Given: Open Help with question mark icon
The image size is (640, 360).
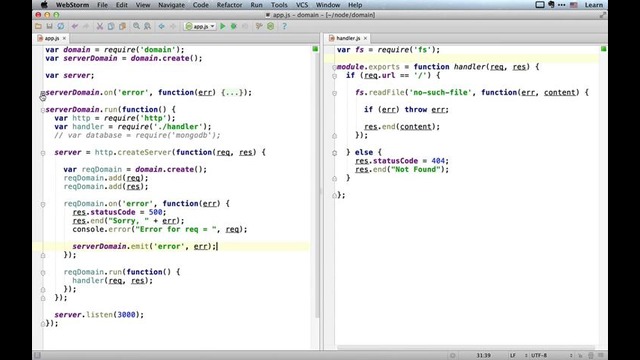Looking at the screenshot, I should [x=284, y=26].
